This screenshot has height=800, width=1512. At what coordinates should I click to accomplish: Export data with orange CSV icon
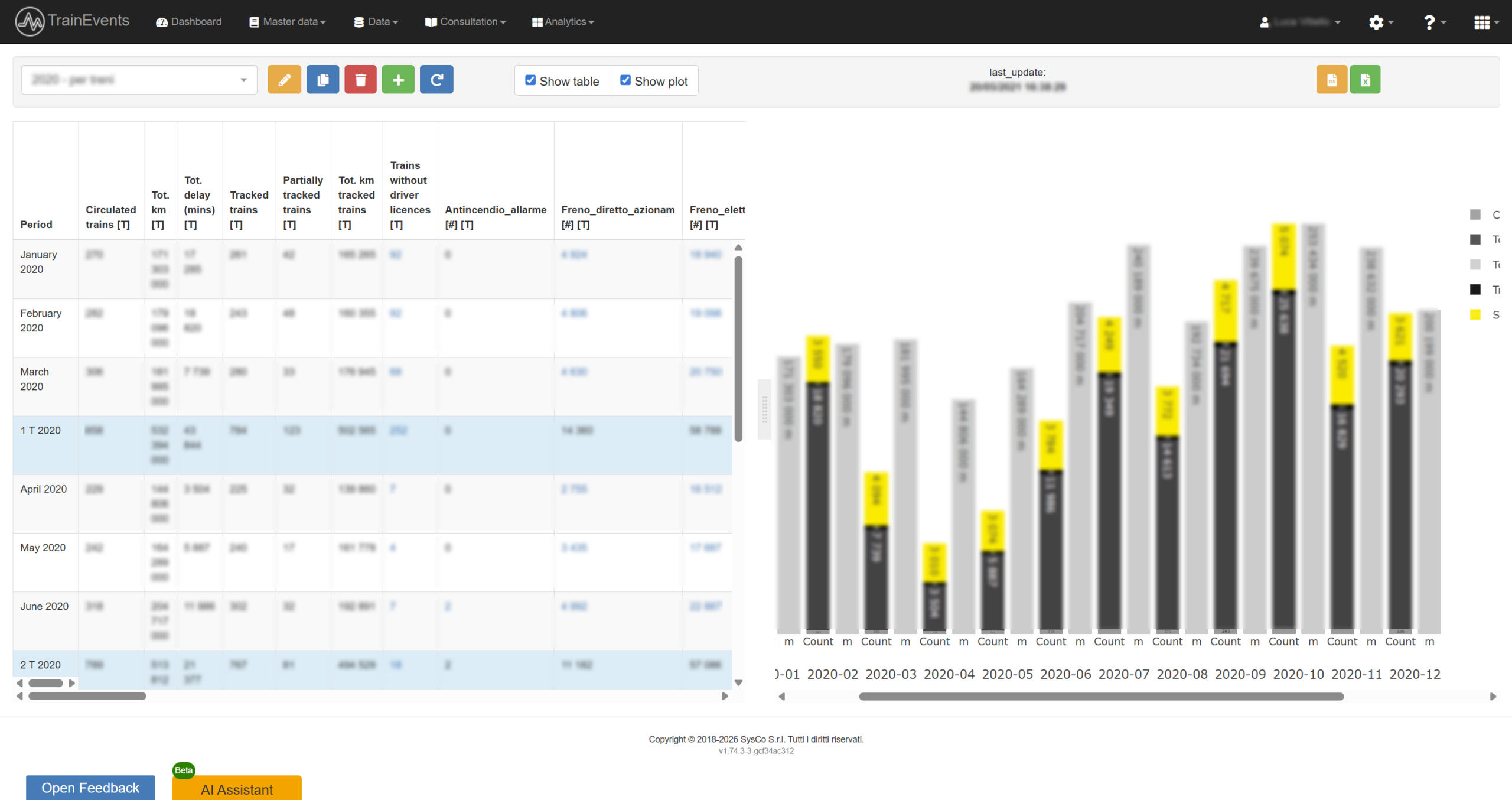(x=1331, y=80)
